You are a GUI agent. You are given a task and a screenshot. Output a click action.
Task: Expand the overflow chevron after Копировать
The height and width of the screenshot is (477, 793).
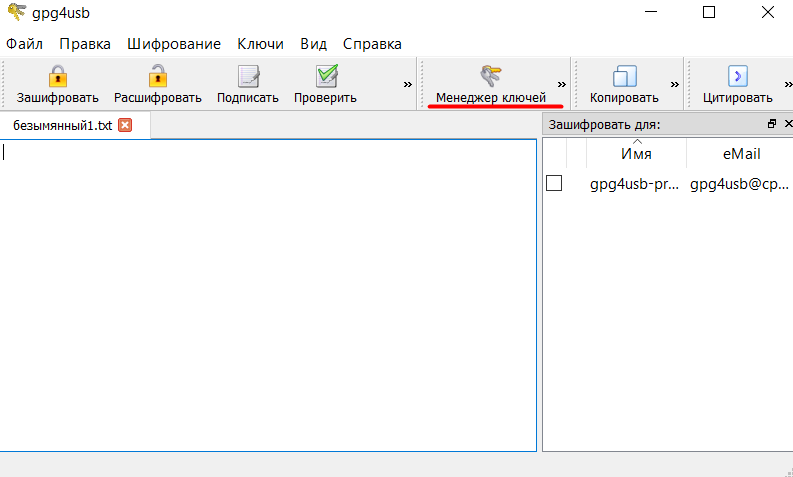point(674,85)
